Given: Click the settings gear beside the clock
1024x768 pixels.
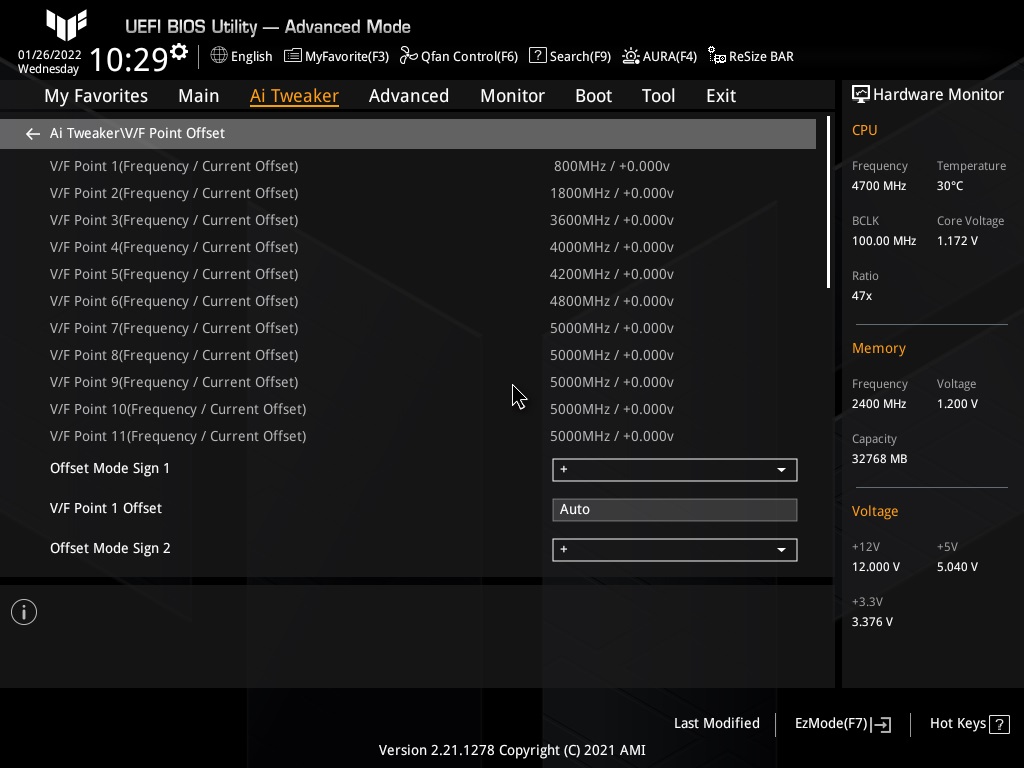Looking at the screenshot, I should tap(179, 52).
